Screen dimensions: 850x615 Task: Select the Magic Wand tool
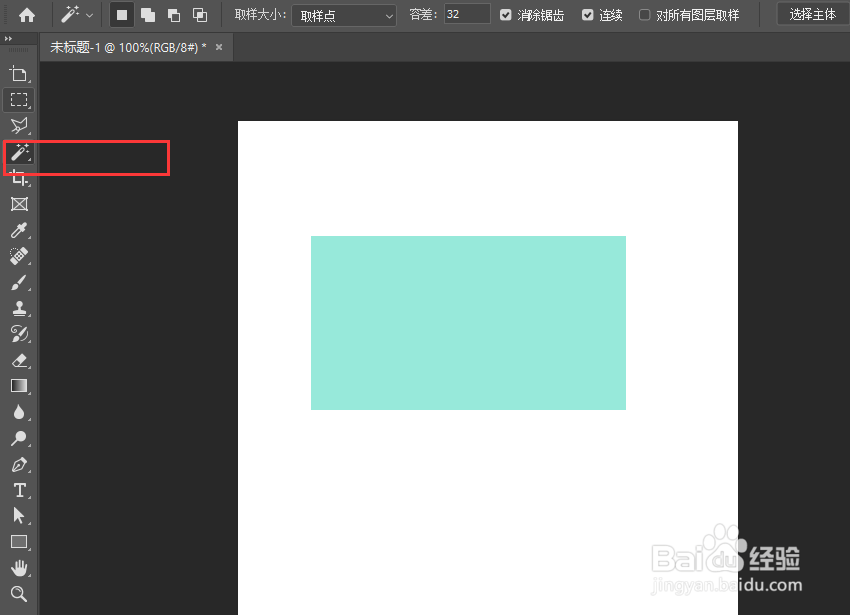pyautogui.click(x=20, y=152)
